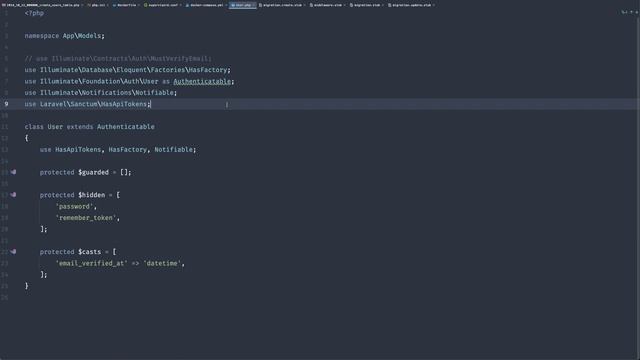Click the 'email_verified_at' array key

(x=91, y=263)
